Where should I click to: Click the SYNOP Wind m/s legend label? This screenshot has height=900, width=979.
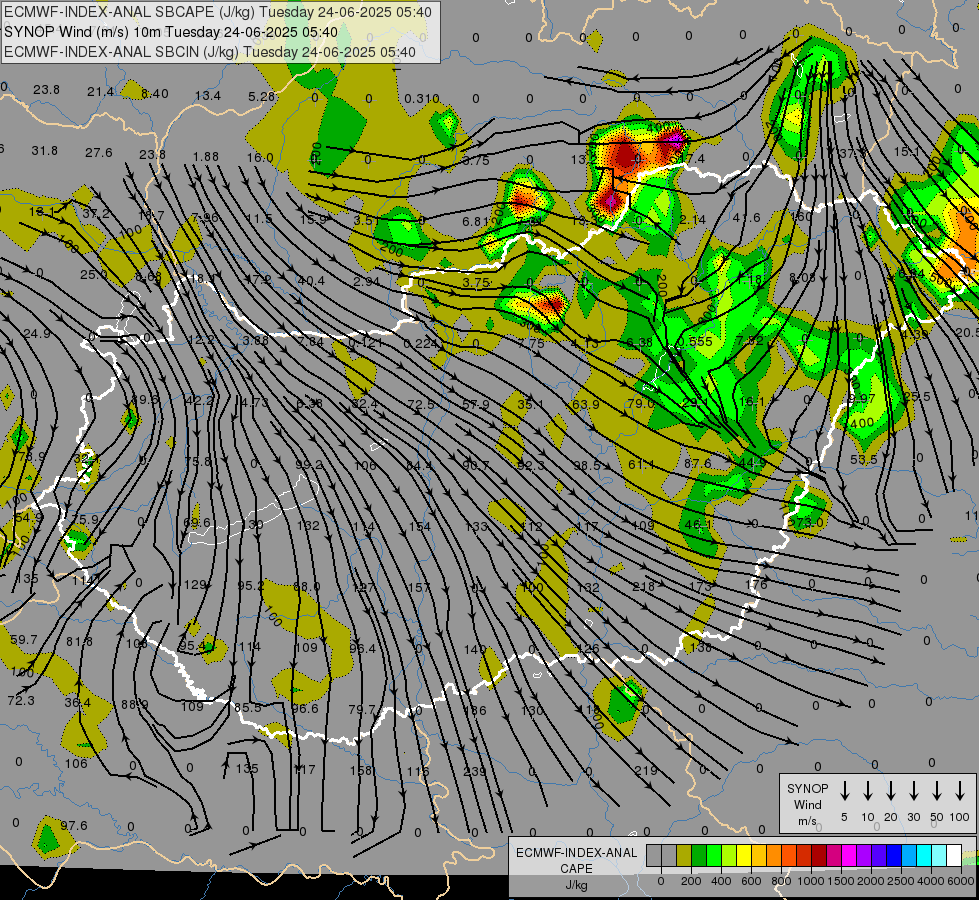tap(807, 804)
